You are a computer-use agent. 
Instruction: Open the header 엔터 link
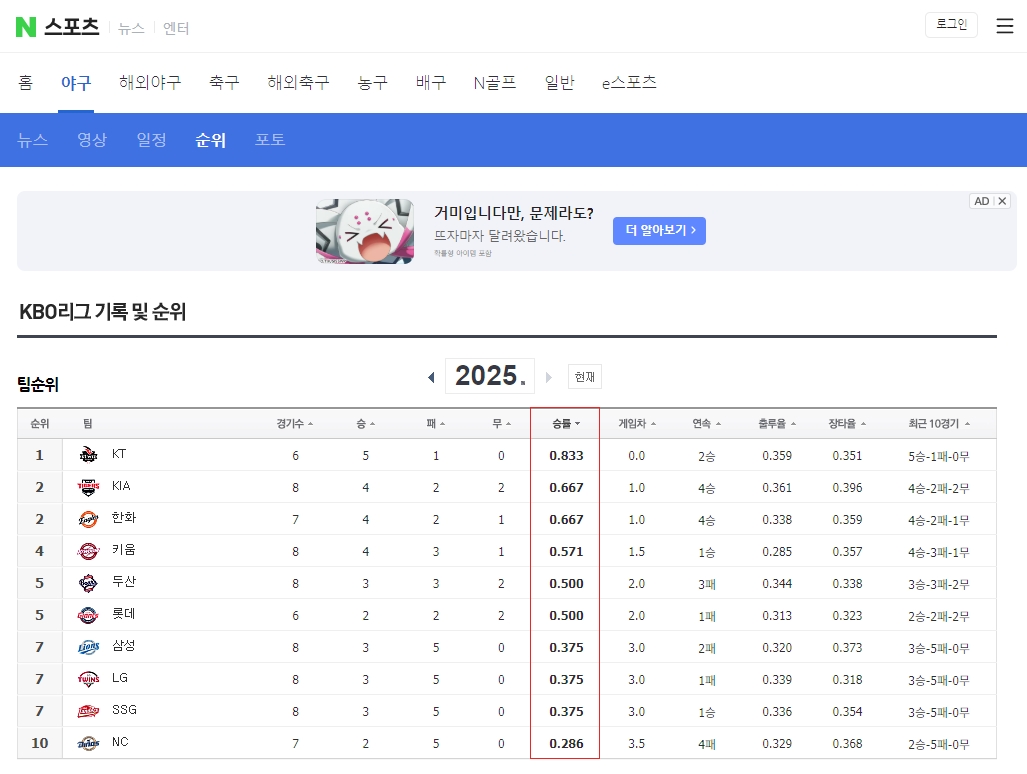click(176, 28)
